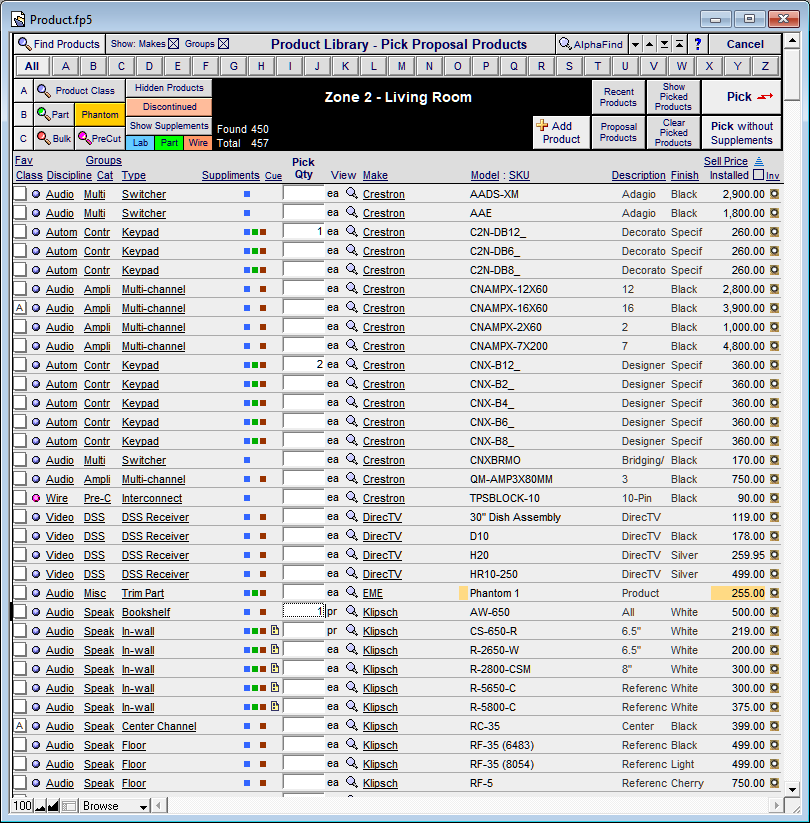810x823 pixels.
Task: Filter by letter C tab
Action: (x=121, y=66)
